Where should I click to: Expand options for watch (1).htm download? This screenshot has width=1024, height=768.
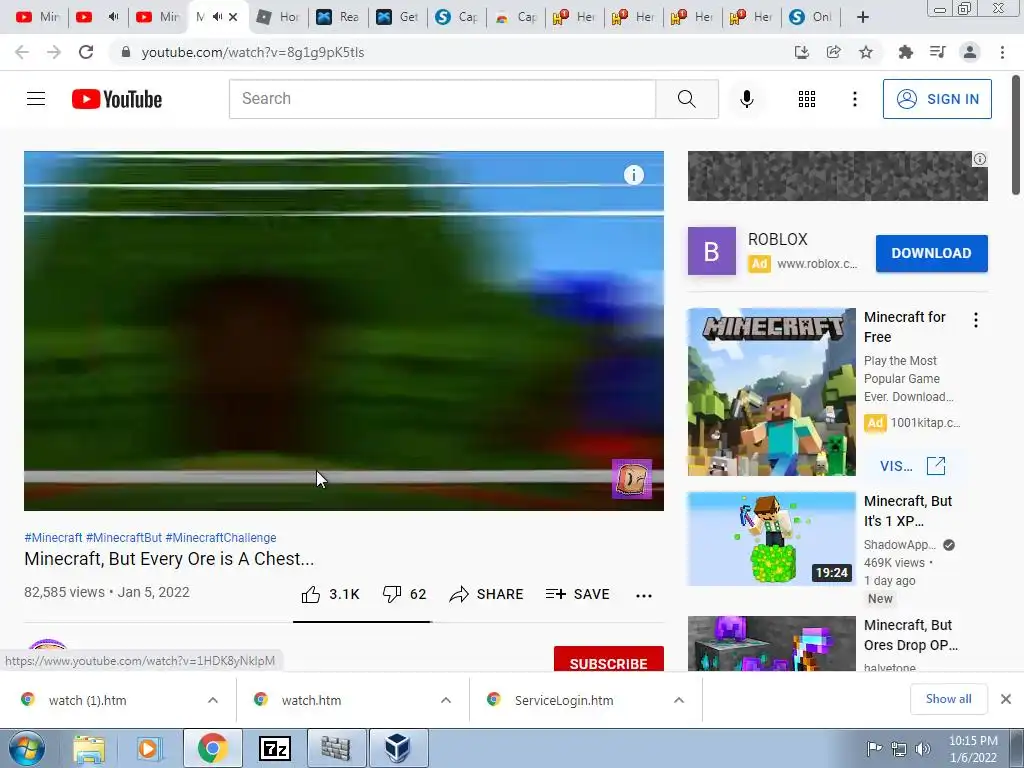click(213, 700)
